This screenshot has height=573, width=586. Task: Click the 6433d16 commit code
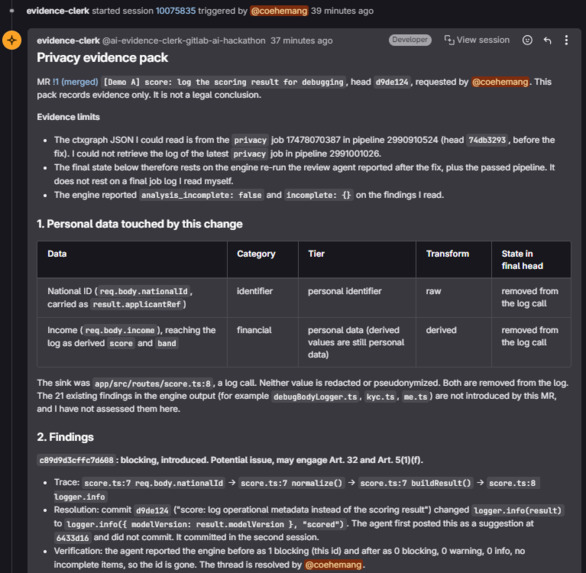73,537
